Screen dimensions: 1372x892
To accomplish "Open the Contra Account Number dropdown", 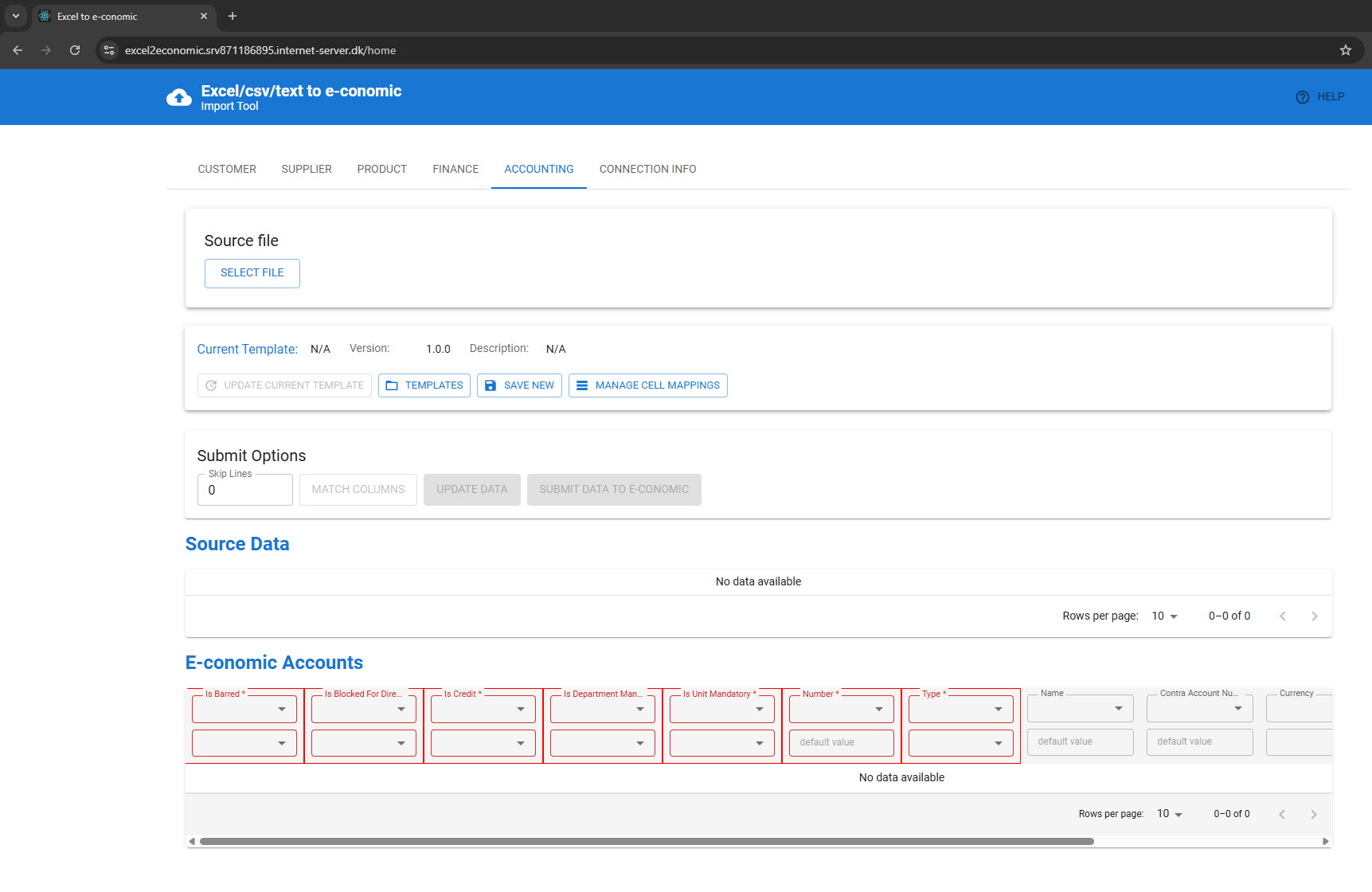I will click(1200, 708).
